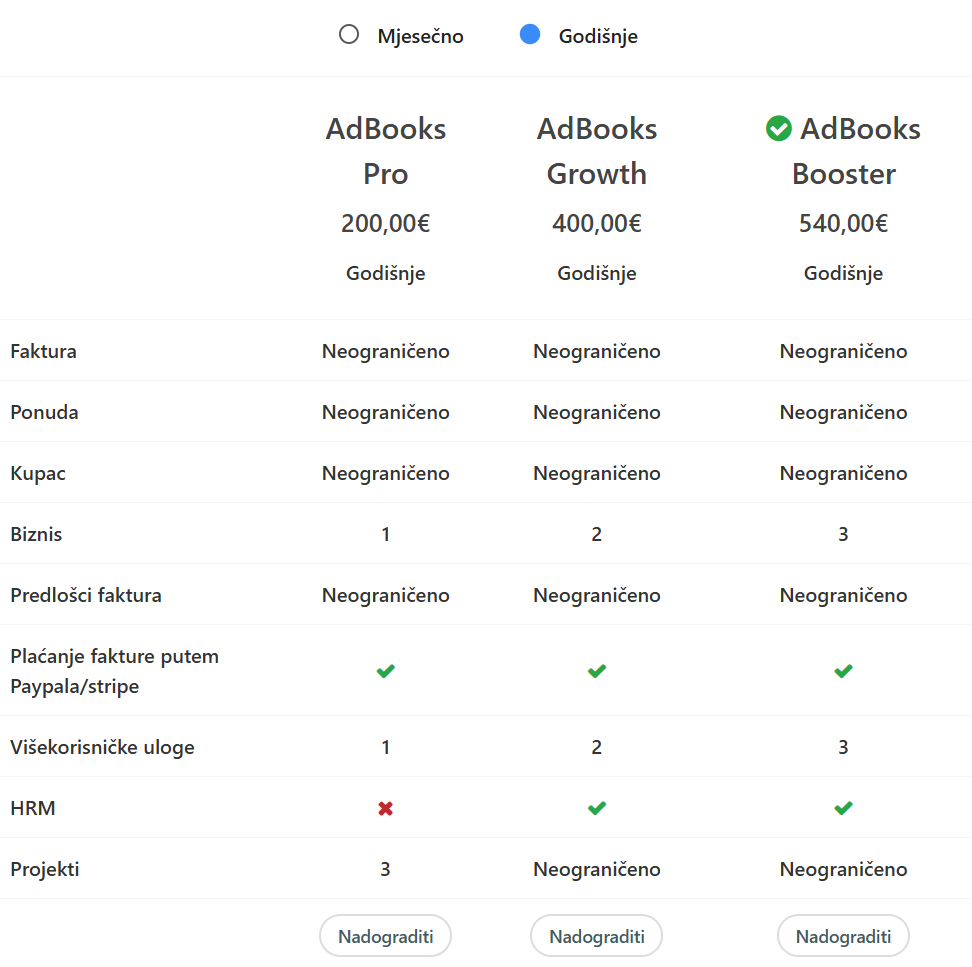Click HRM checkmark in Booster column
Viewport: 972px width, 967px height.
click(843, 808)
